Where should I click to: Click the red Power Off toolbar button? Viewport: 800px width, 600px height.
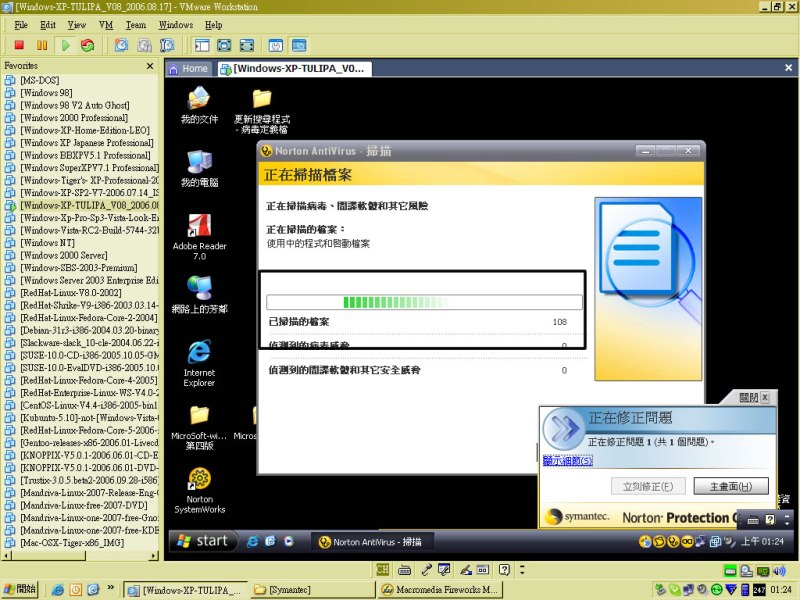[x=19, y=45]
